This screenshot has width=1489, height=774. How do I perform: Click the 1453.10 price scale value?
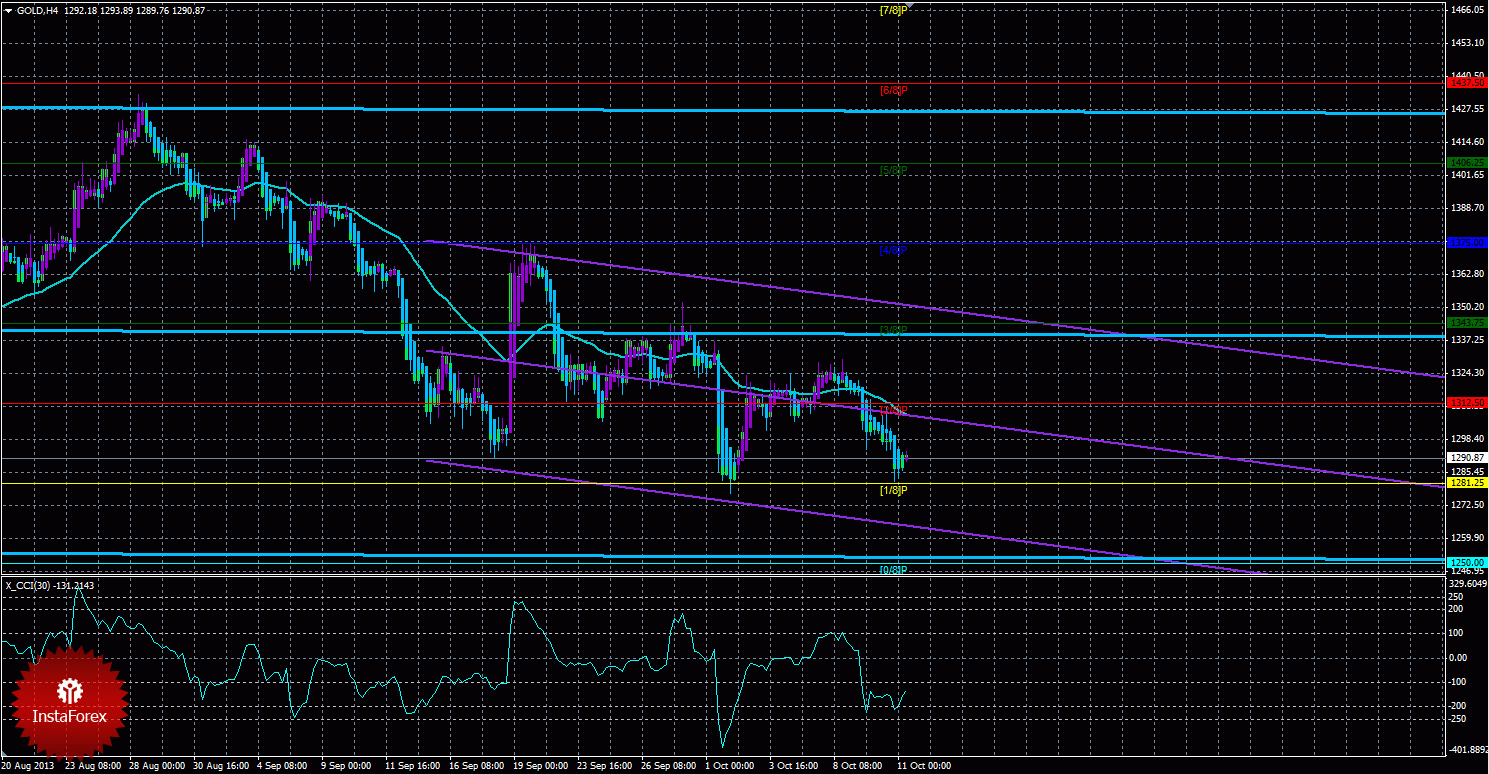pos(1467,43)
